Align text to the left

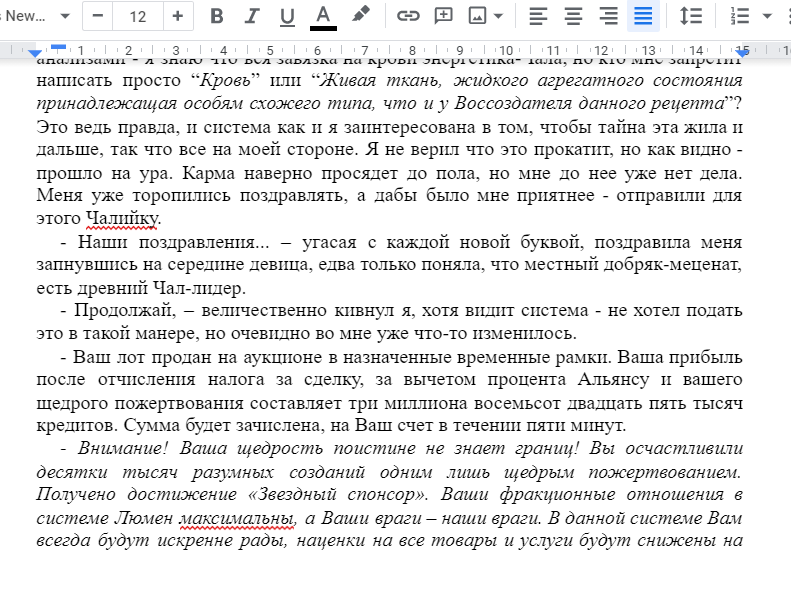(538, 16)
